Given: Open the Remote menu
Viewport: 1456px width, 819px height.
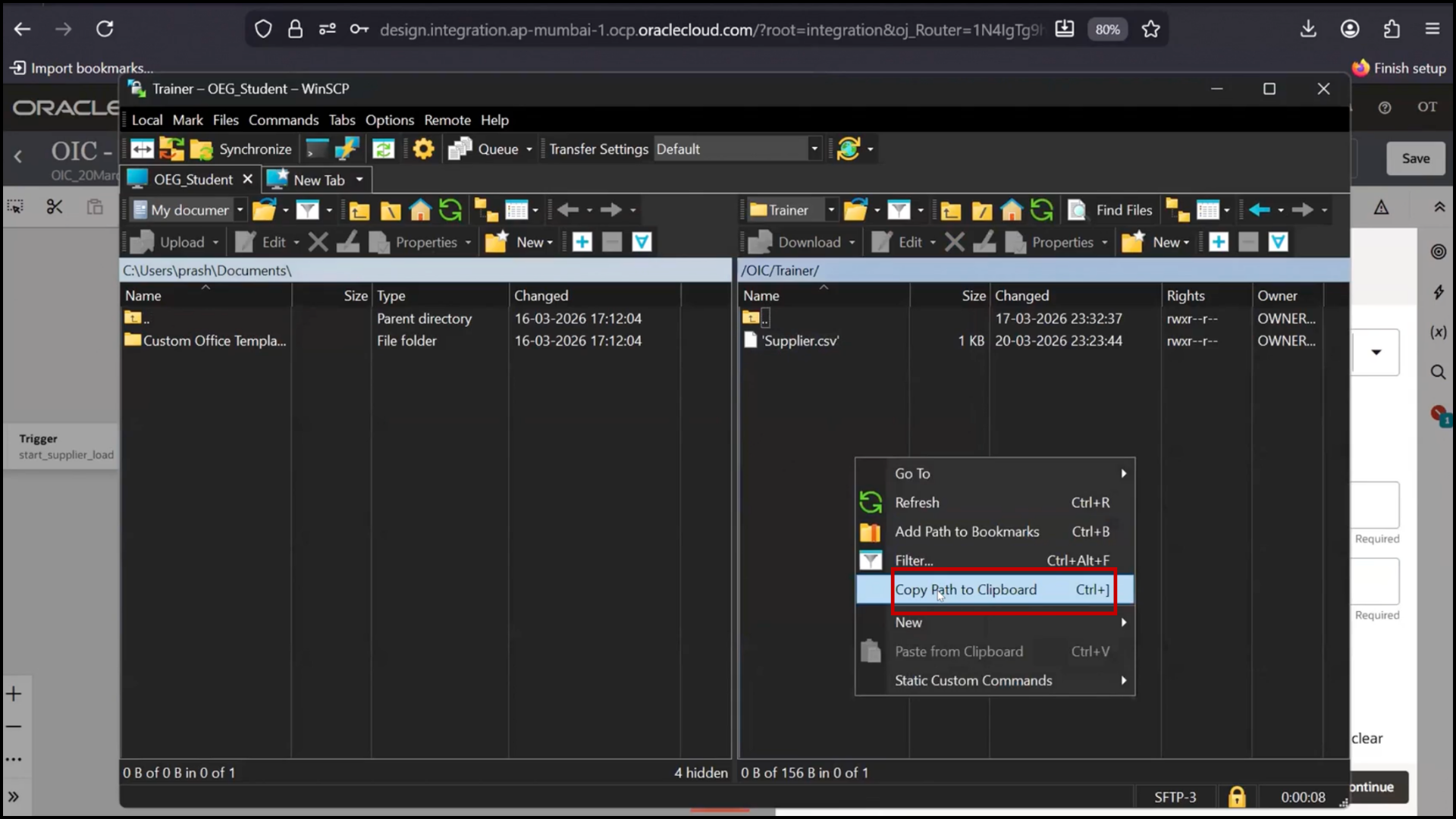Looking at the screenshot, I should click(447, 120).
